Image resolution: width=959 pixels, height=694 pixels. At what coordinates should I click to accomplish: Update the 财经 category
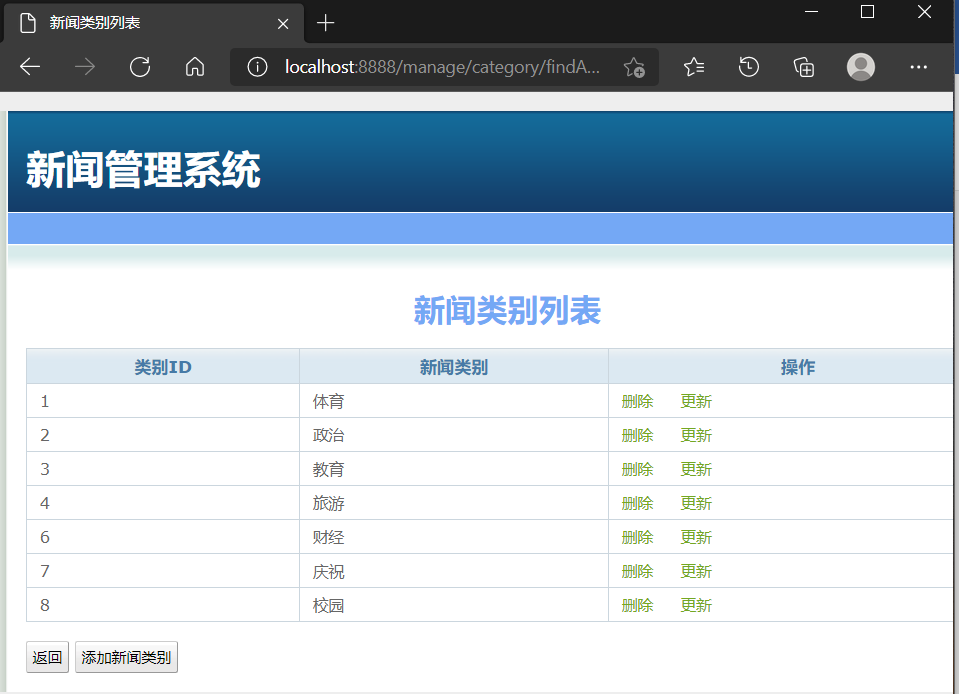[x=696, y=537]
